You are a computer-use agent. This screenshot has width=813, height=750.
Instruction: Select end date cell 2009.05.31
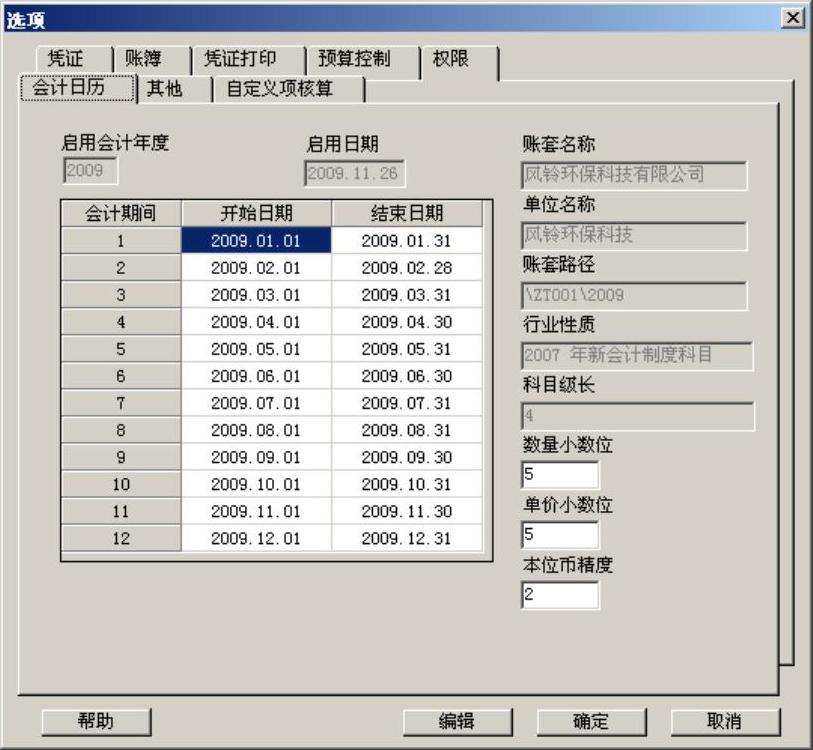coord(407,349)
